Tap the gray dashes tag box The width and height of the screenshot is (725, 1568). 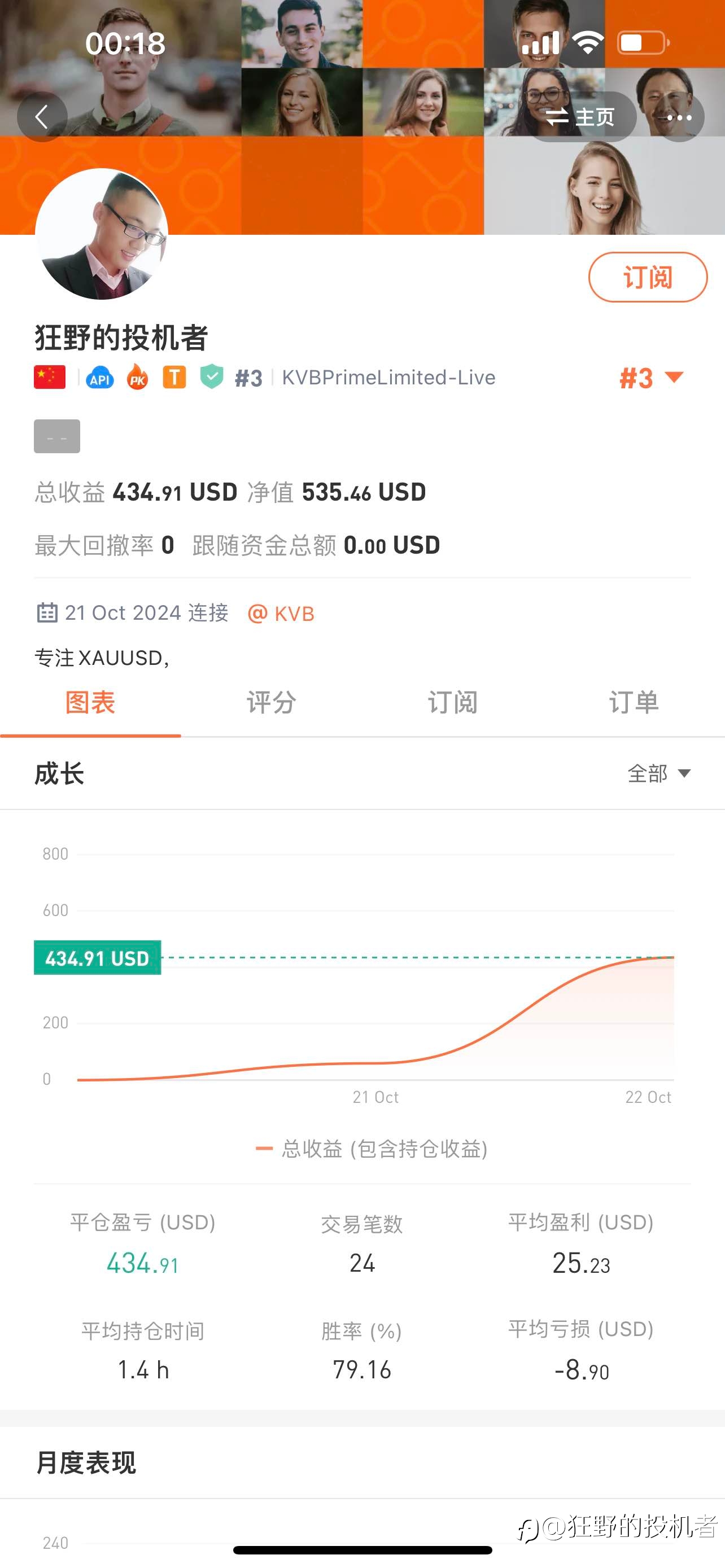(56, 436)
